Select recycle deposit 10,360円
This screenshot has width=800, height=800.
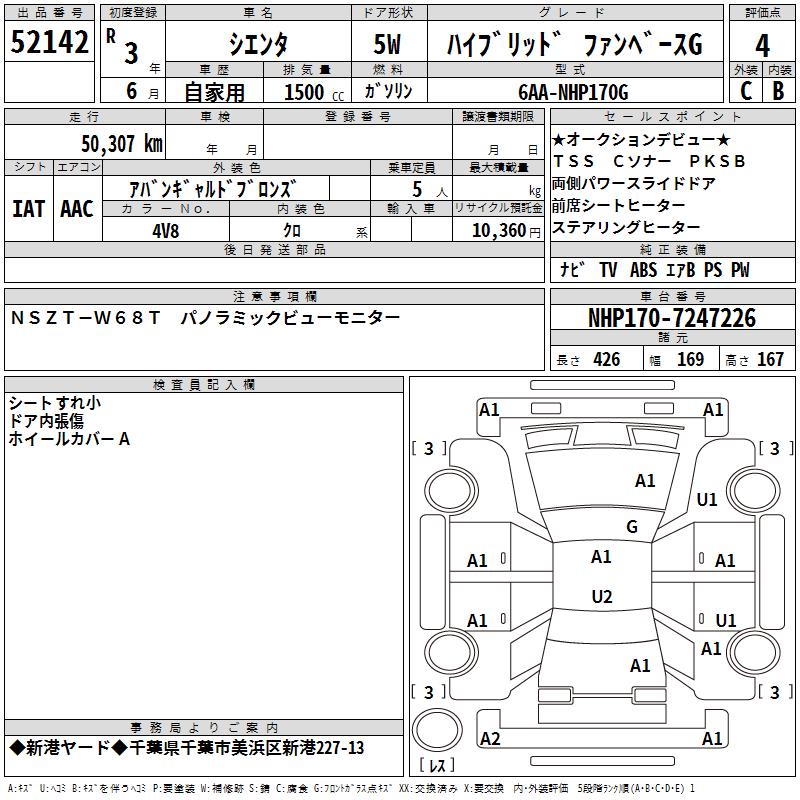506,231
